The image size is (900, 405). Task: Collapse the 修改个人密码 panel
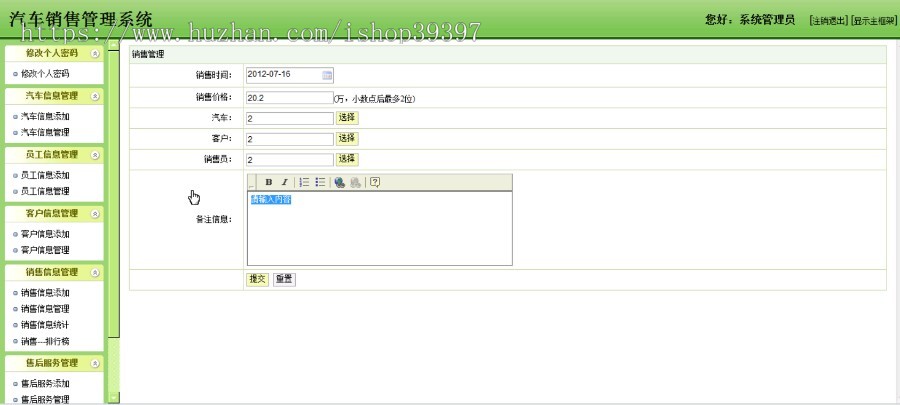point(95,53)
